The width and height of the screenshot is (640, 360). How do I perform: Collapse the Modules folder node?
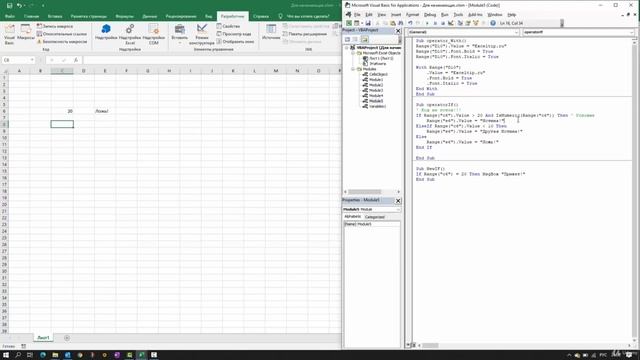point(353,69)
